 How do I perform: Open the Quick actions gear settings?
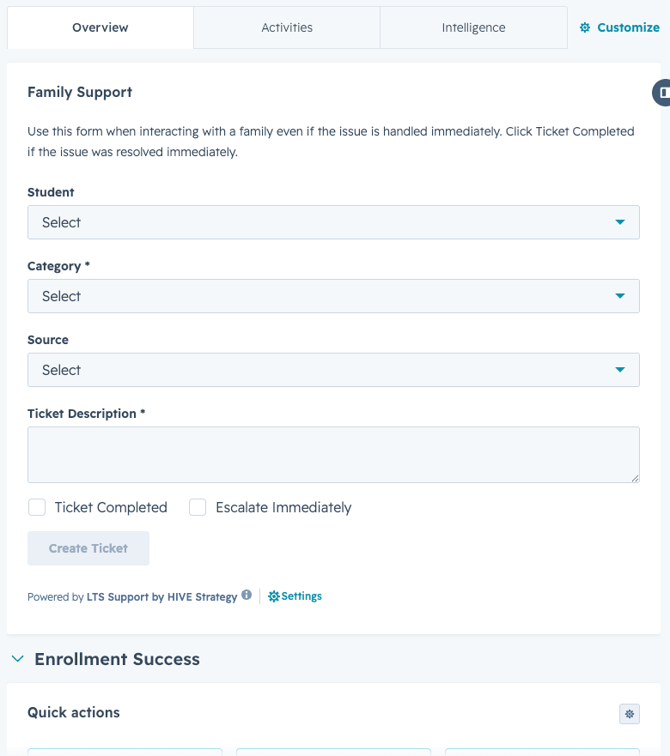click(x=629, y=714)
